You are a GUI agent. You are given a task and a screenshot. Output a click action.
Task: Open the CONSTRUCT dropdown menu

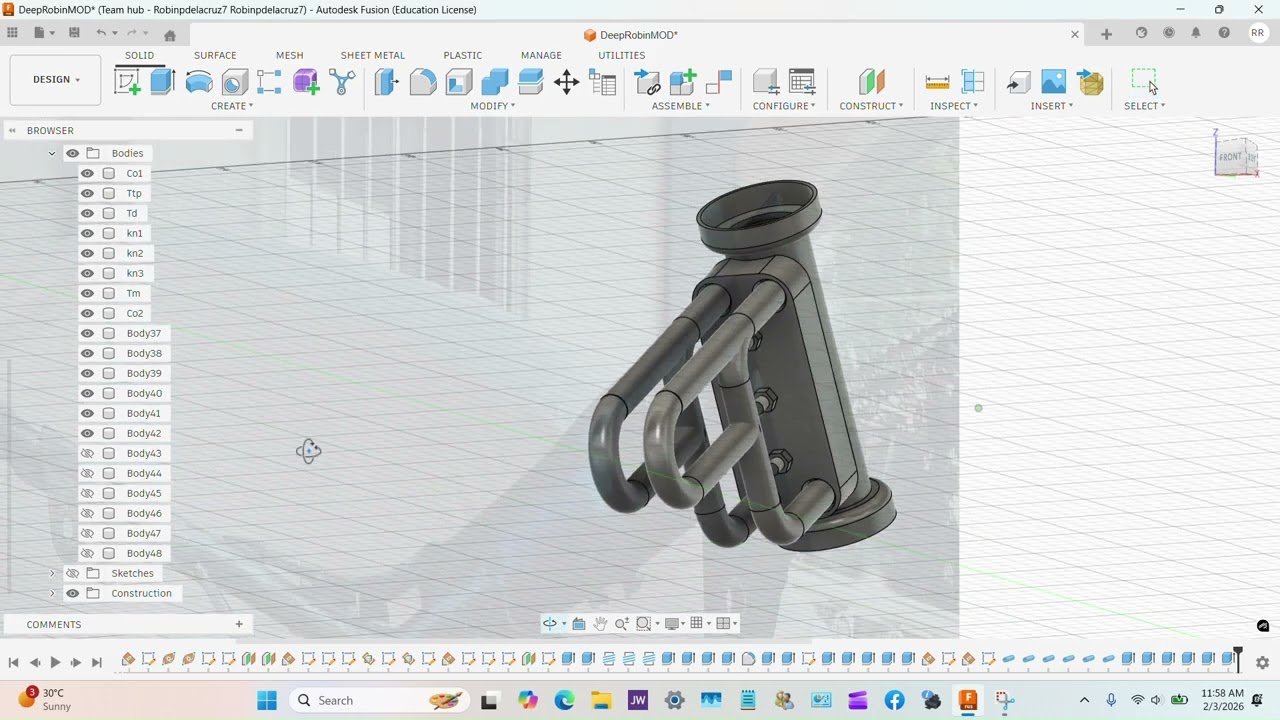click(871, 106)
